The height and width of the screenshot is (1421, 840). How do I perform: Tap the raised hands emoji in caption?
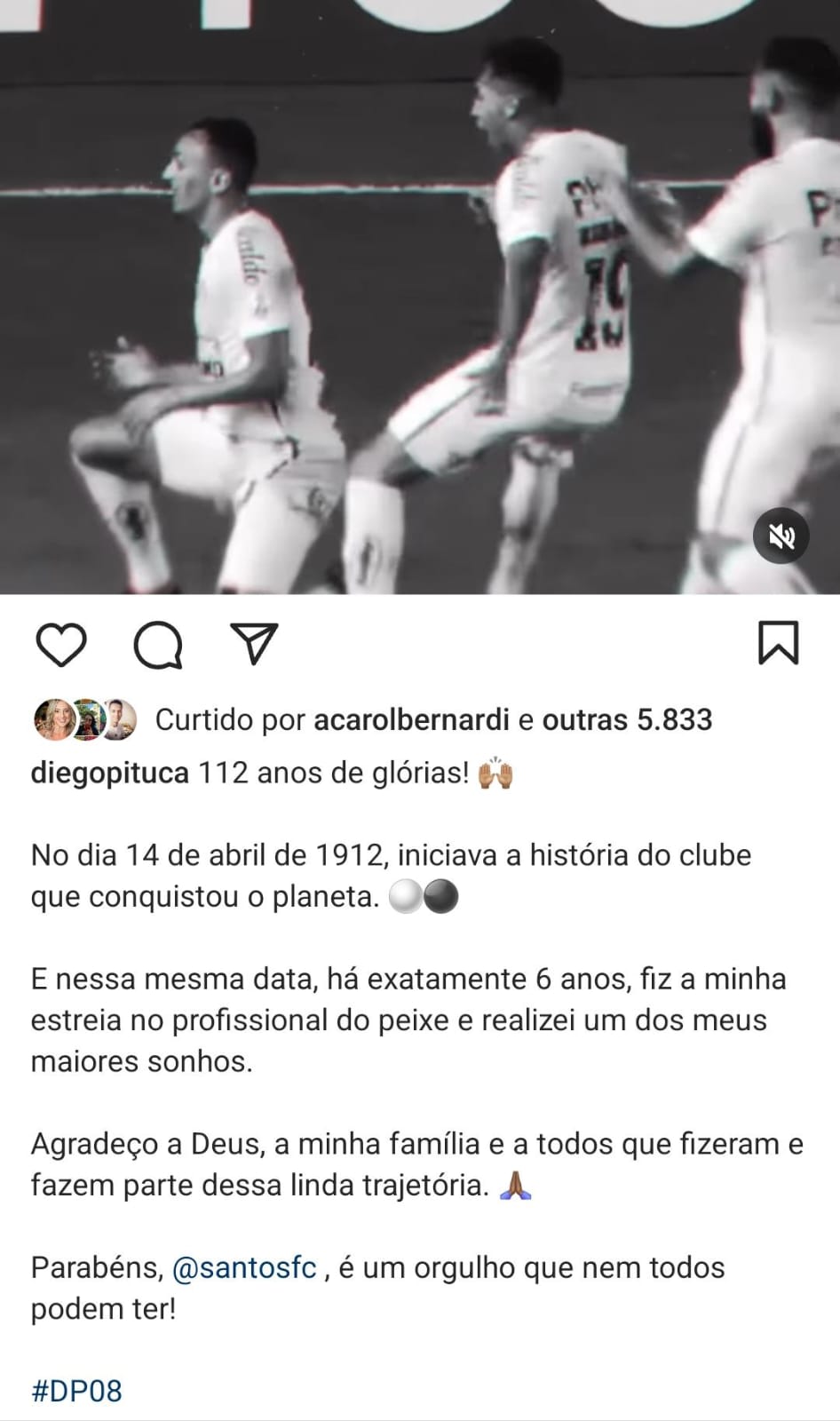coord(495,774)
